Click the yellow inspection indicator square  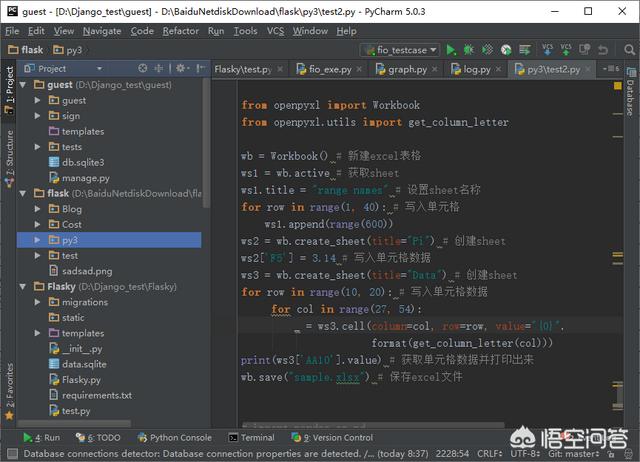click(x=618, y=86)
